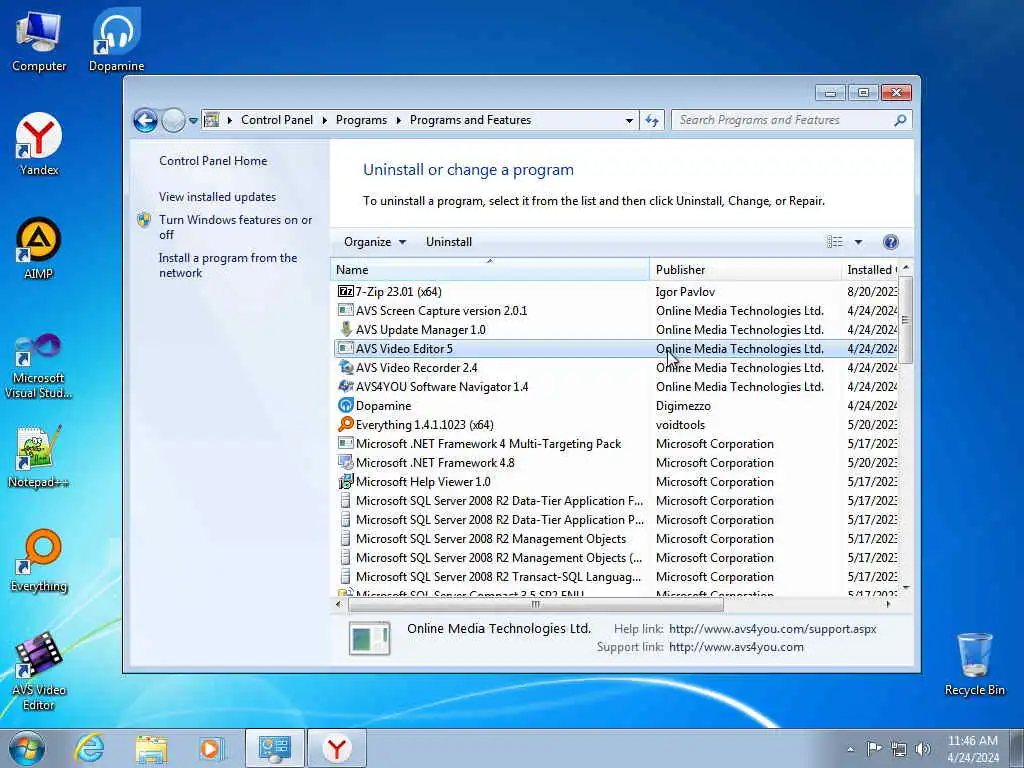Open the Organize dropdown menu
This screenshot has height=768, width=1024.
[375, 242]
